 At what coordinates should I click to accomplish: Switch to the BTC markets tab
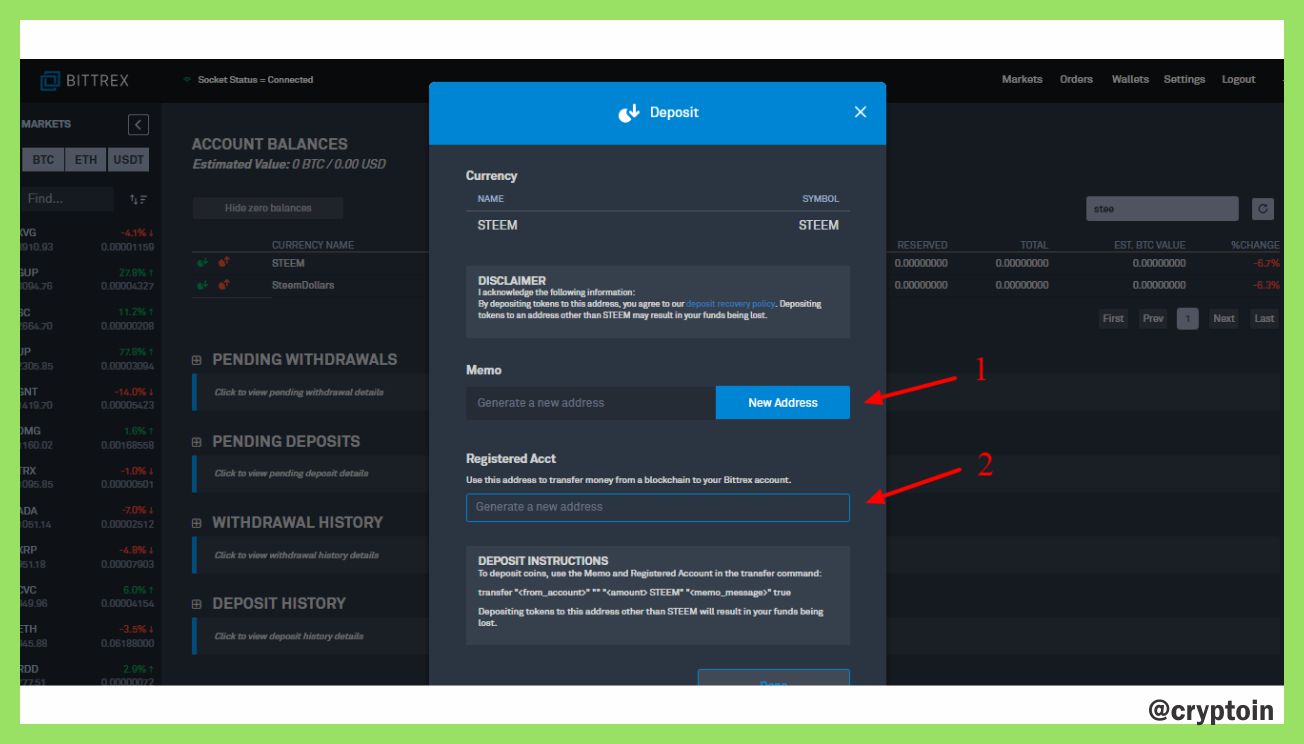(43, 160)
